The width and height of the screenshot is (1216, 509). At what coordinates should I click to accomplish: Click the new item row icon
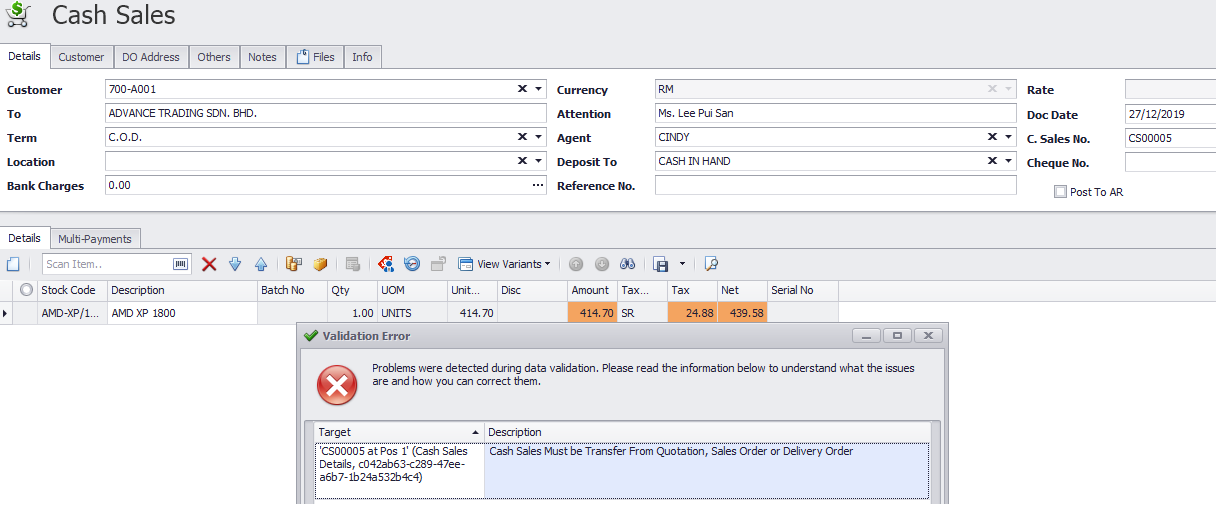tap(13, 264)
